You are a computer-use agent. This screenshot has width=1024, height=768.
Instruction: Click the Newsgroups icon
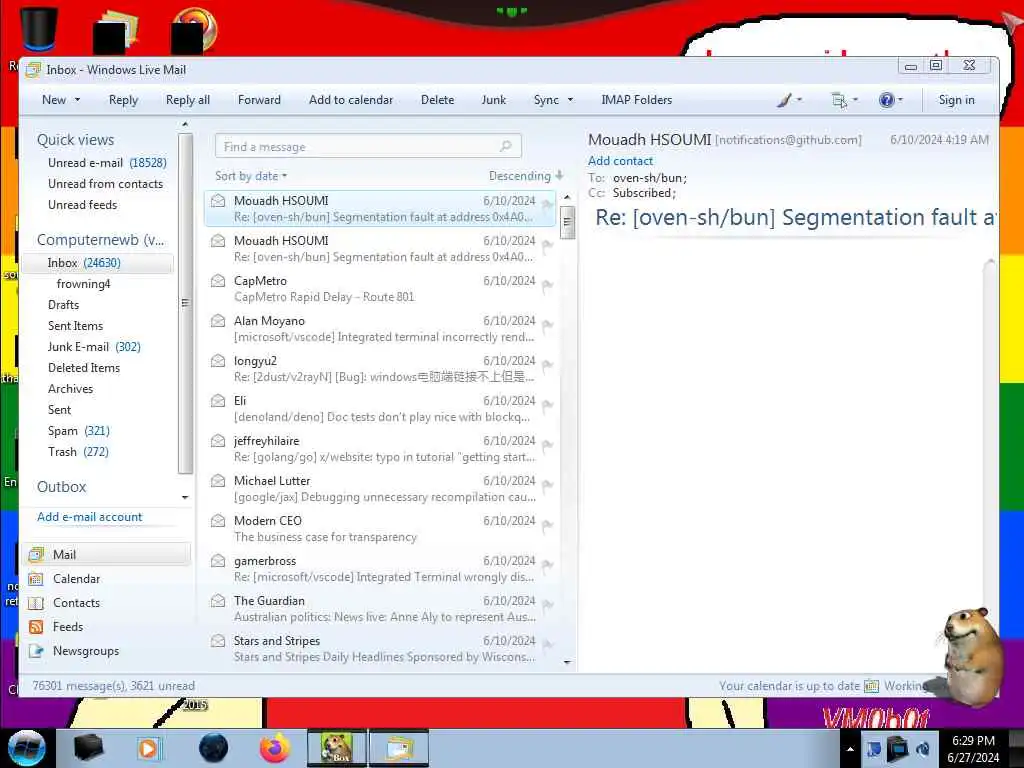(x=36, y=651)
